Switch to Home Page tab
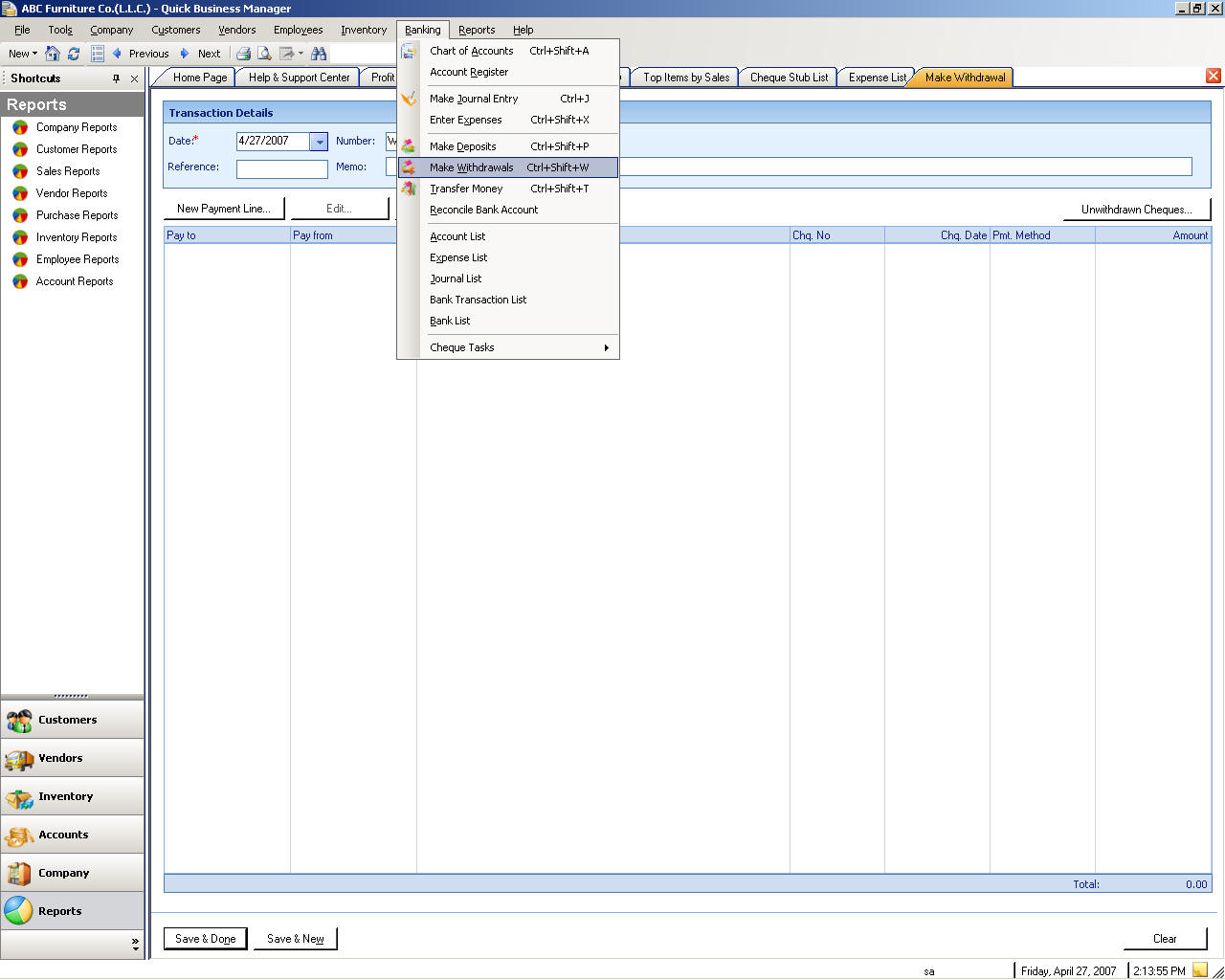 199,78
